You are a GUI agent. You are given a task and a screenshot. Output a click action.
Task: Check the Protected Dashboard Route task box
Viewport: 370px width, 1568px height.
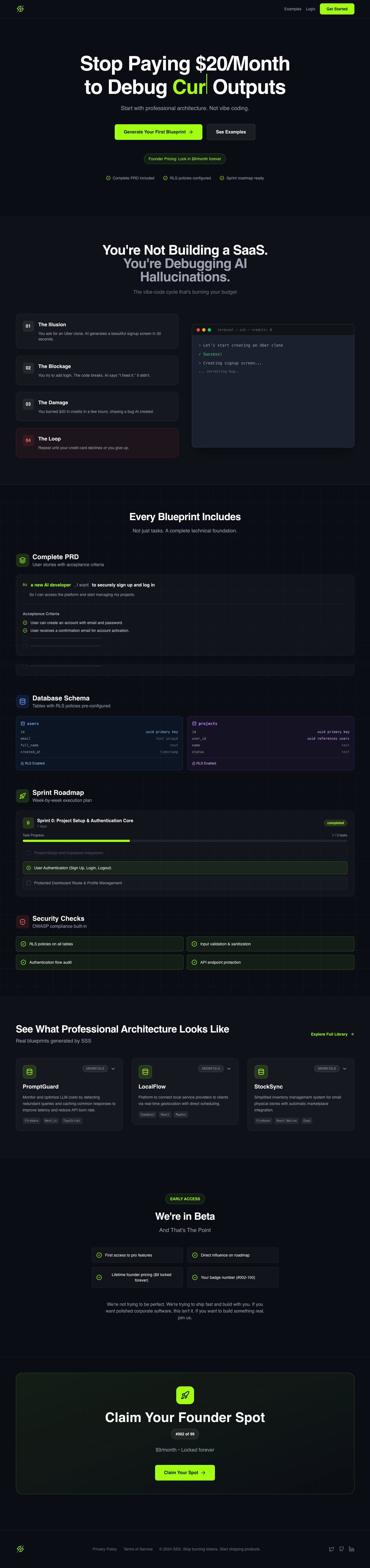pyautogui.click(x=29, y=883)
